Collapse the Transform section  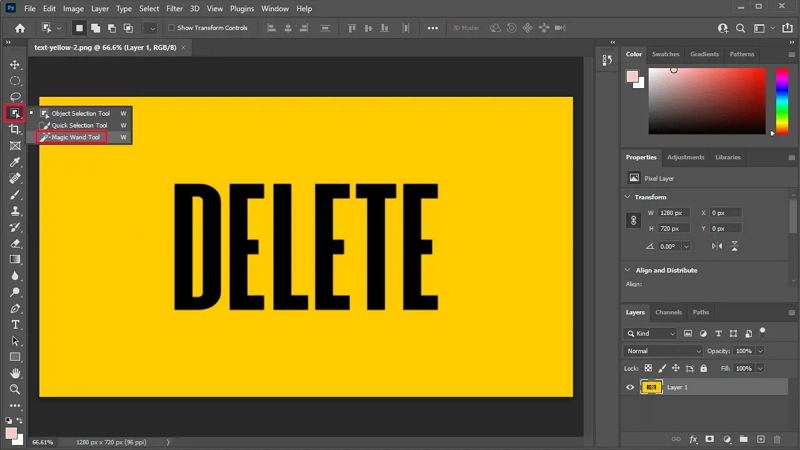[627, 197]
